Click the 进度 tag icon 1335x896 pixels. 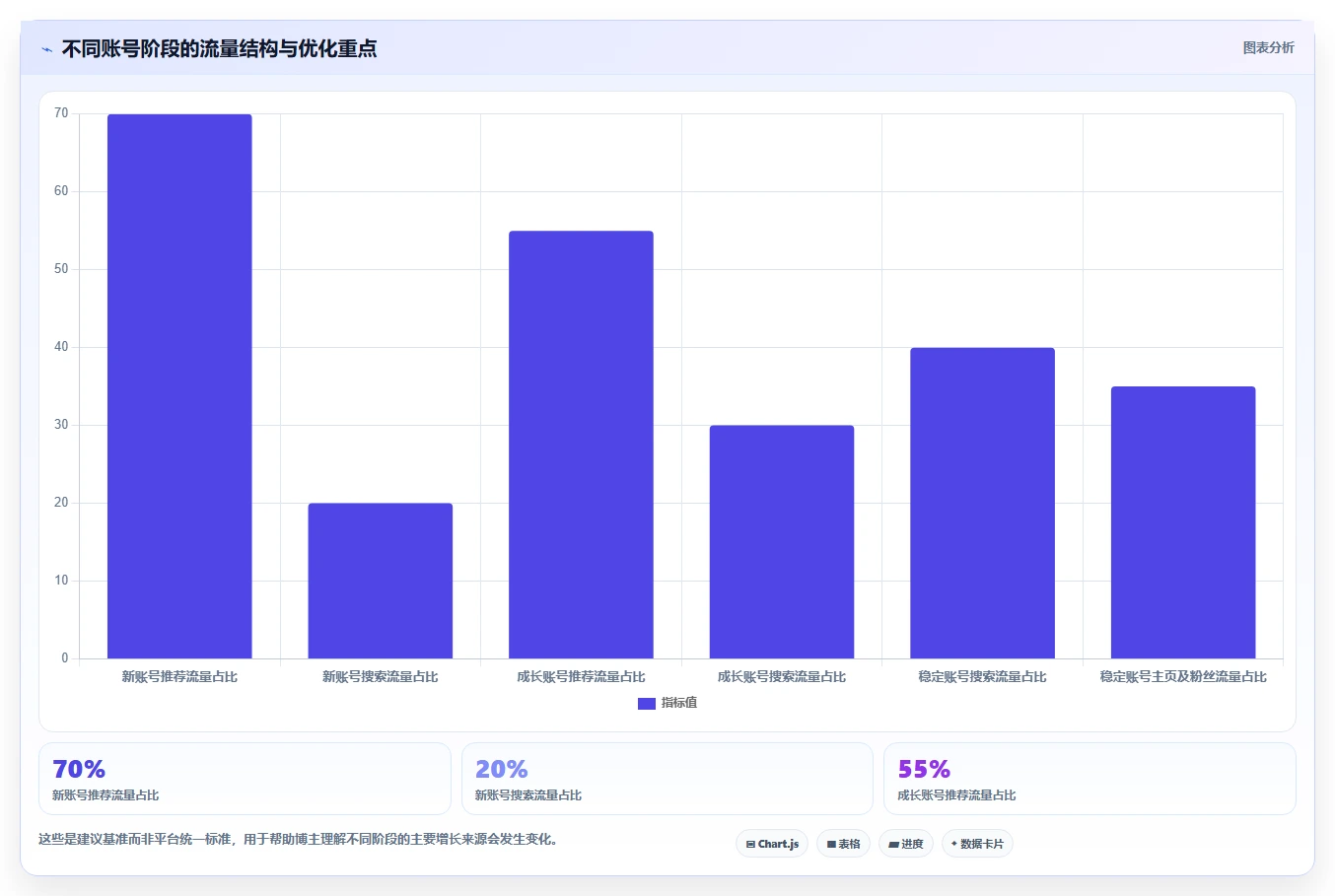[x=893, y=845]
